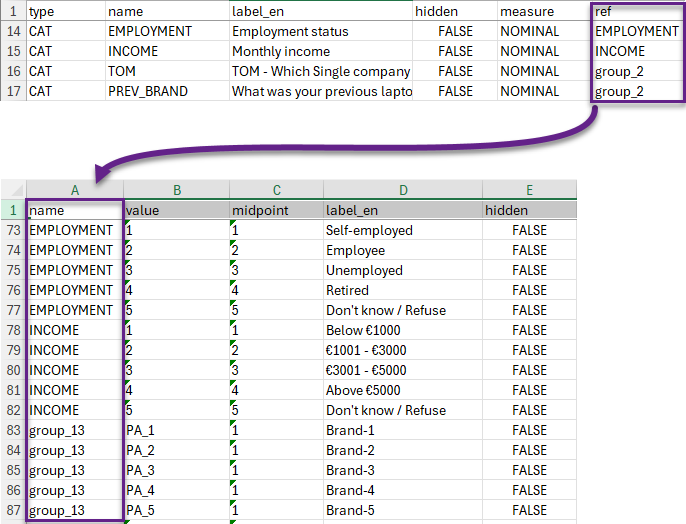Click the 'measure' header cell
686x524 pixels.
(x=527, y=11)
